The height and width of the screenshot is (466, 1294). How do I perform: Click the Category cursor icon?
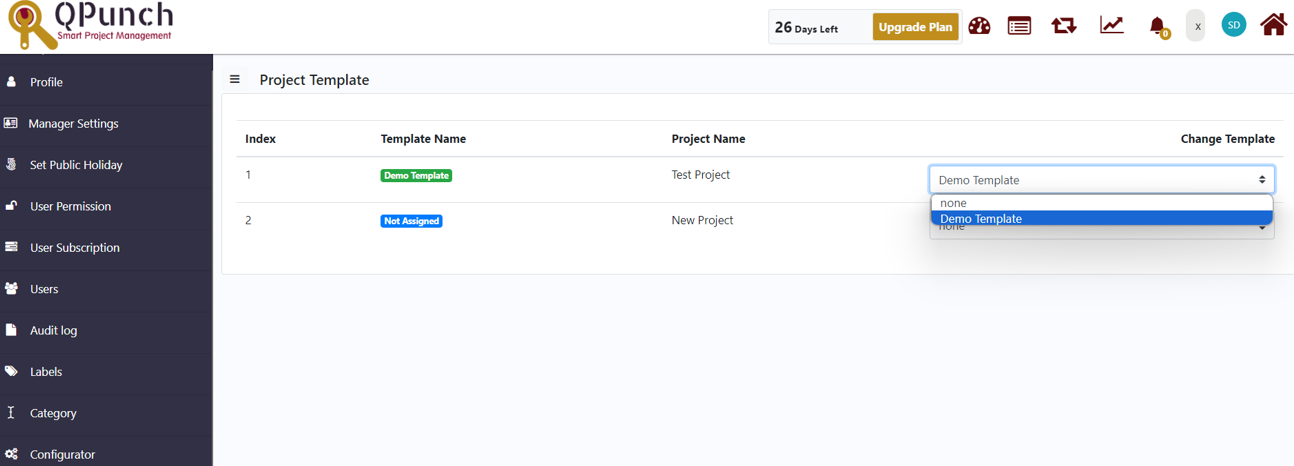tap(11, 412)
